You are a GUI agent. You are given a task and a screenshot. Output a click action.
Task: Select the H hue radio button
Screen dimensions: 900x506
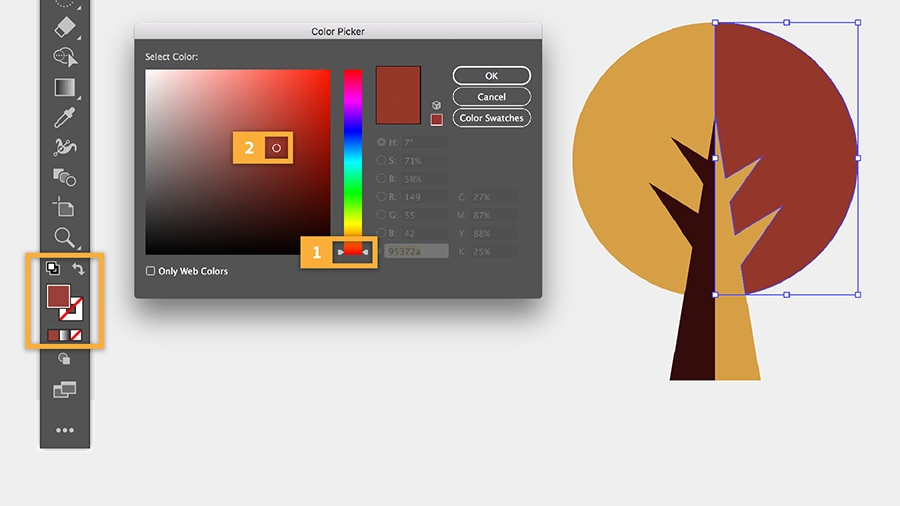point(381,142)
